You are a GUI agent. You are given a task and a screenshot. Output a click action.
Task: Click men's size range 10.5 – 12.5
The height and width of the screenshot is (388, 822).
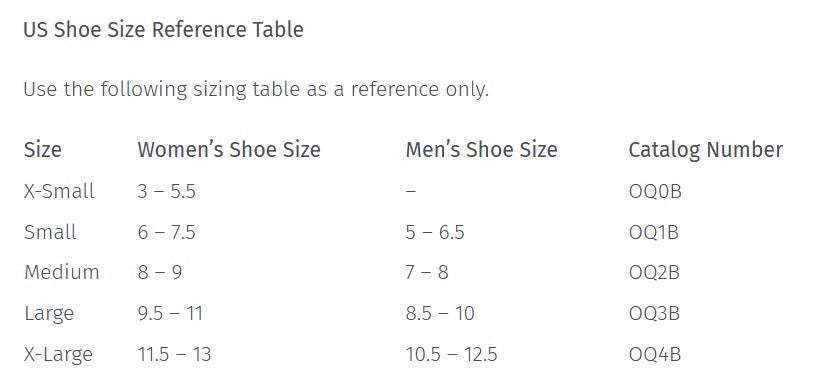pos(451,354)
